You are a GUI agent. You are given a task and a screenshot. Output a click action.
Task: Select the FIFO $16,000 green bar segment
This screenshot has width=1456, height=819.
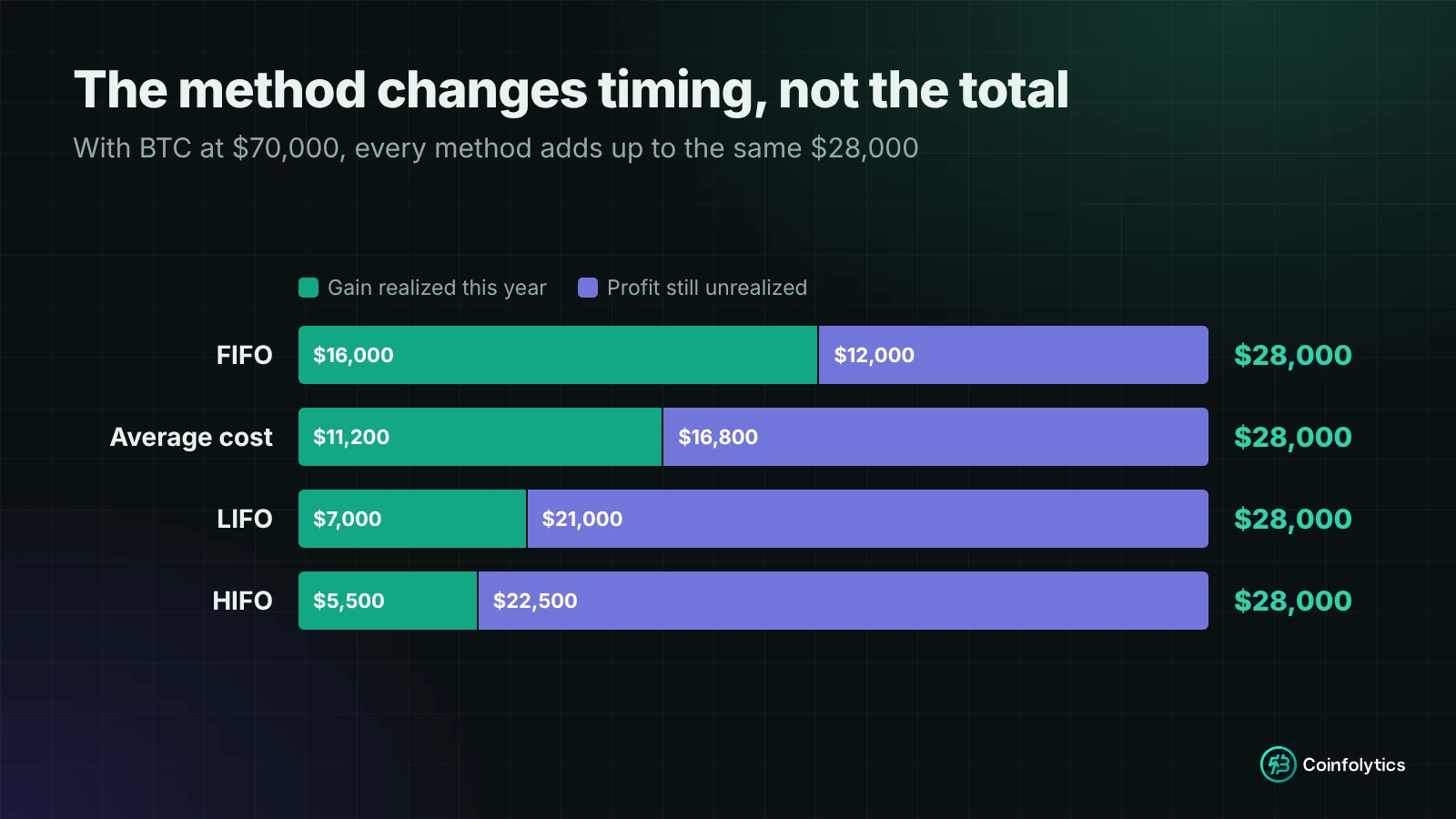558,355
